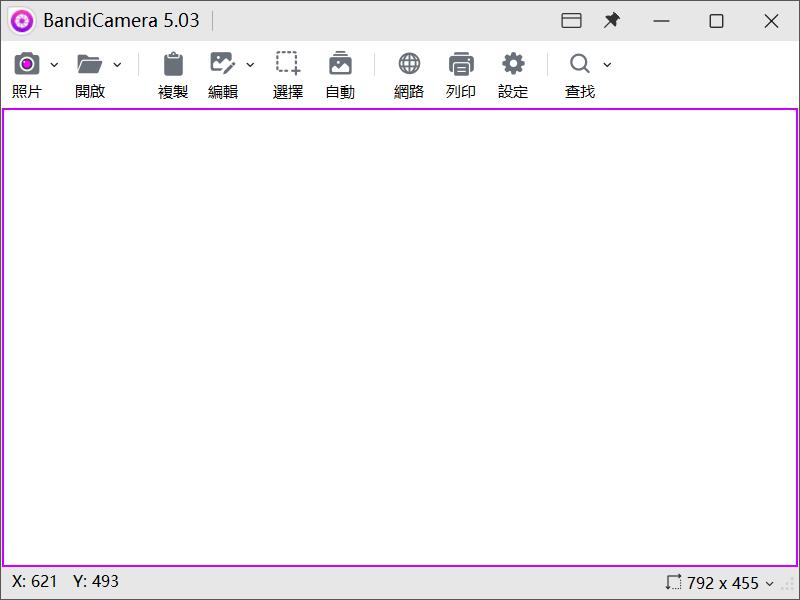Click inside the blank capture preview area
Screen dimensions: 800x600
coord(400,337)
